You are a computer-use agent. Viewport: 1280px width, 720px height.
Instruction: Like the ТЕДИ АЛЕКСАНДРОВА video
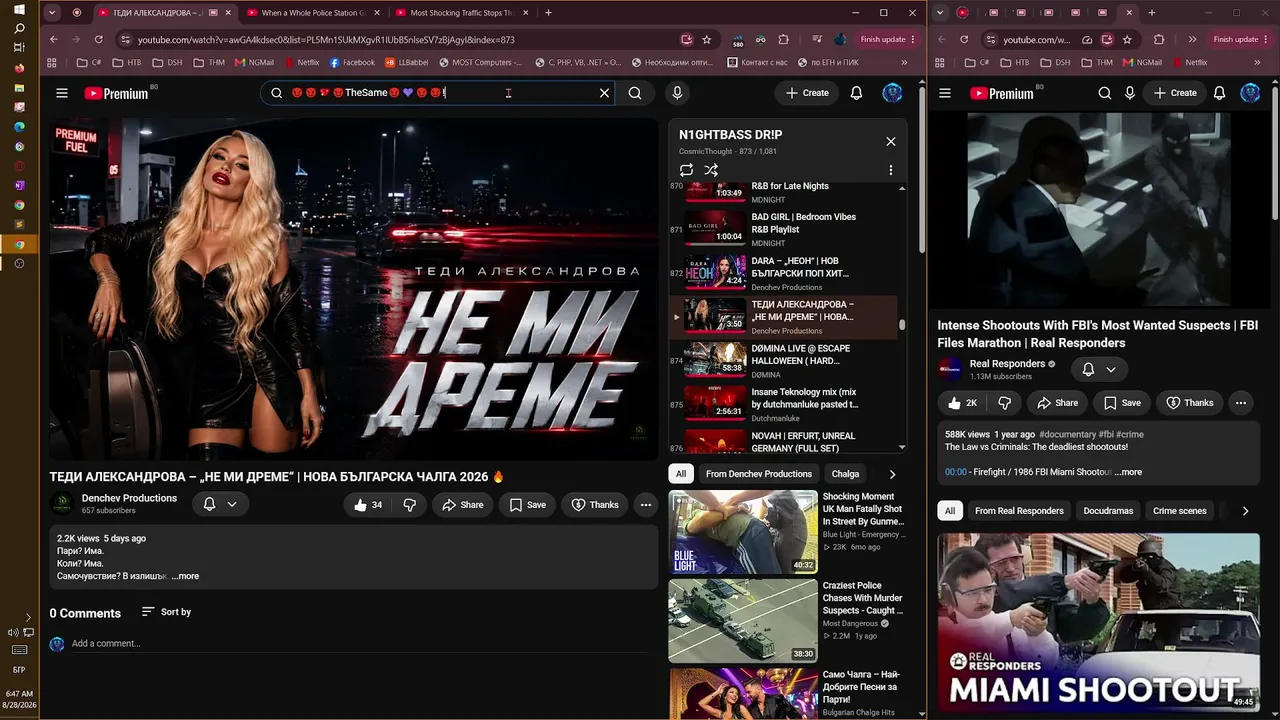pyautogui.click(x=368, y=505)
